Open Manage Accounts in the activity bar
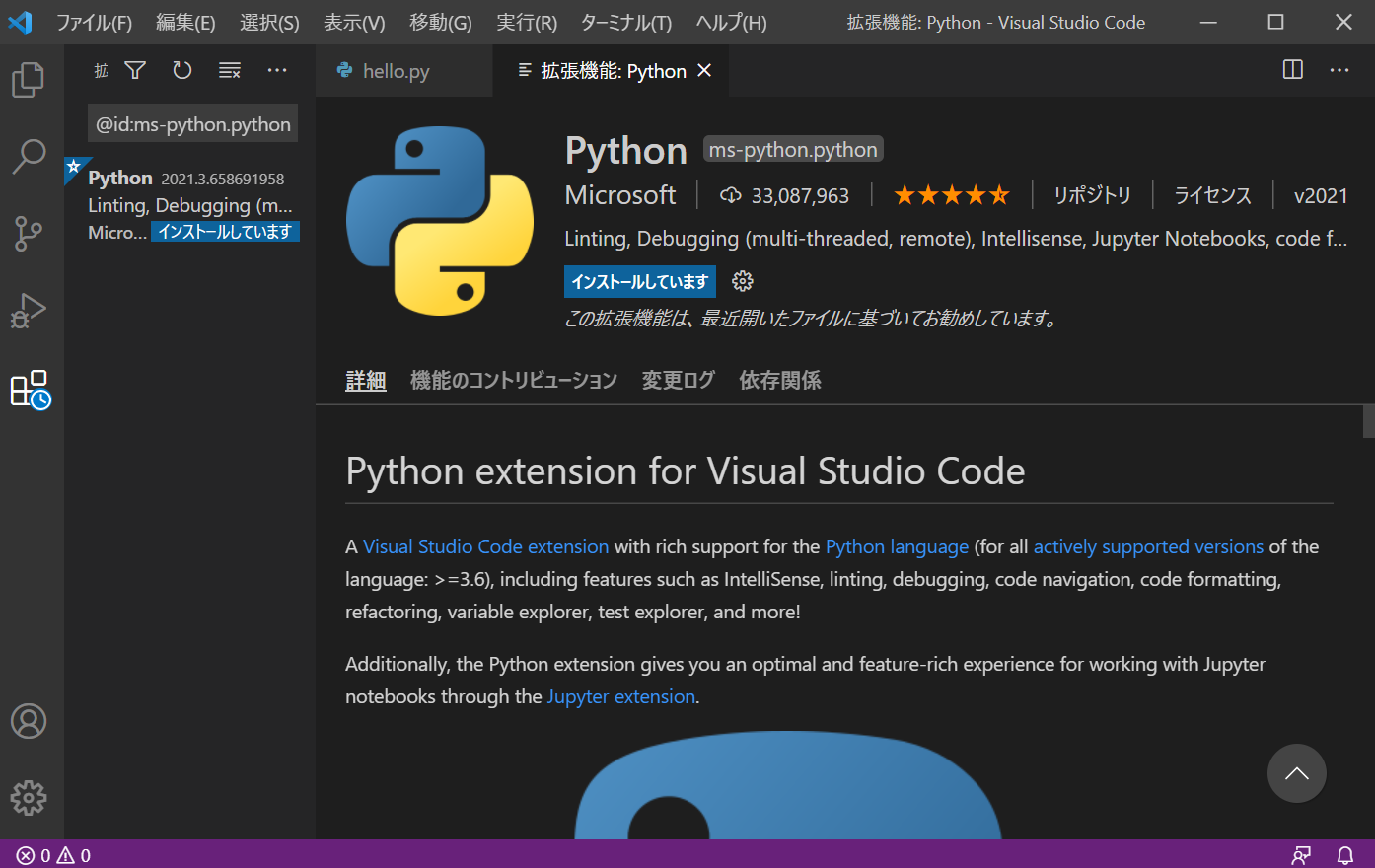The image size is (1375, 868). pyautogui.click(x=29, y=721)
